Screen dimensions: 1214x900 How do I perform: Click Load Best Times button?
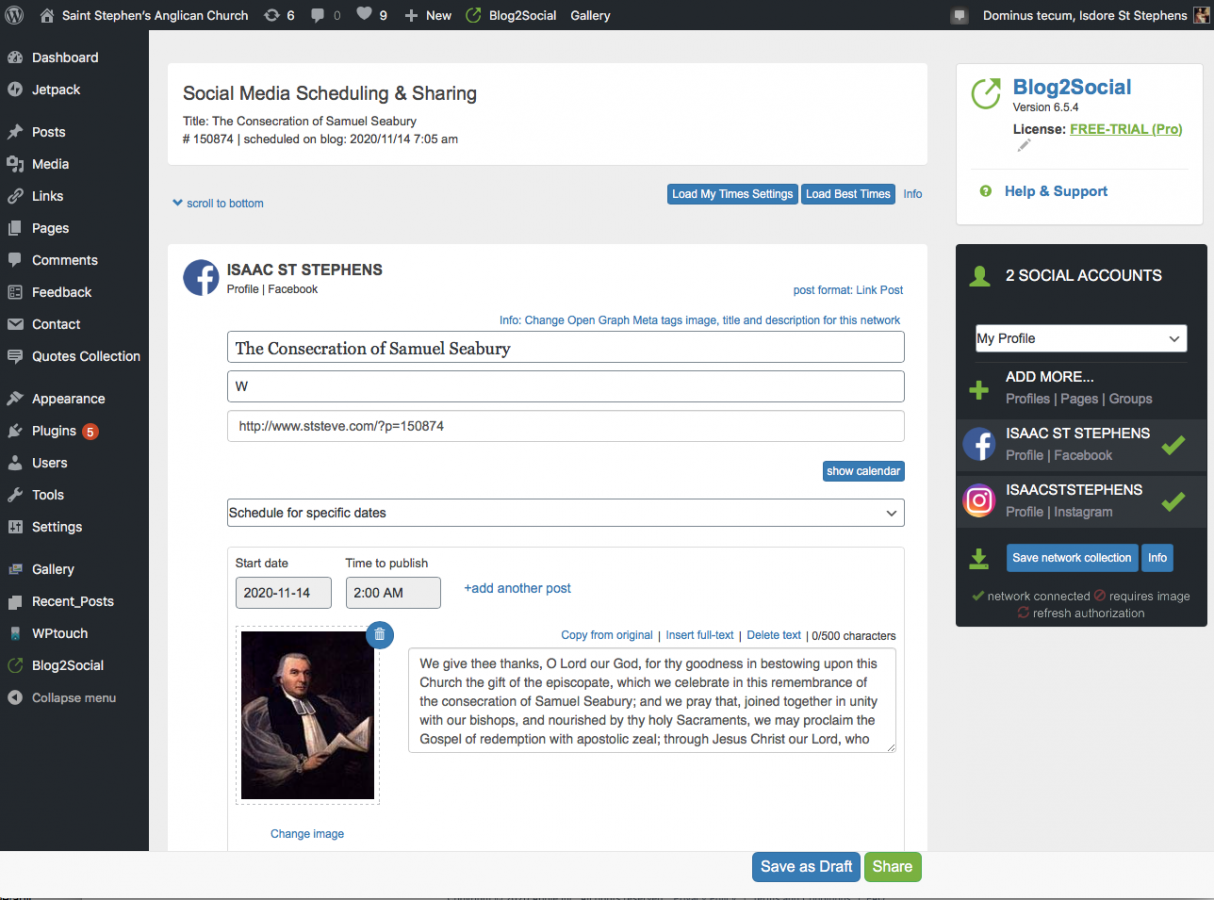(848, 194)
